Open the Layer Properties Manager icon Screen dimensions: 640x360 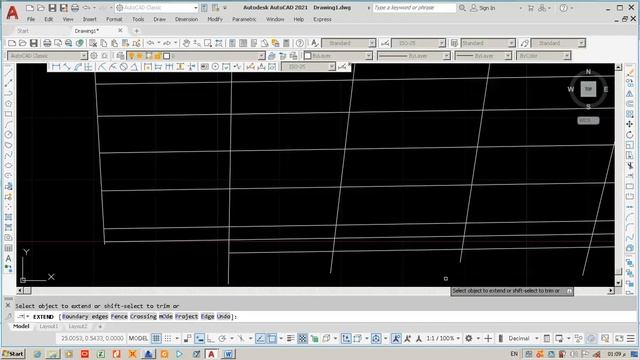click(x=120, y=56)
